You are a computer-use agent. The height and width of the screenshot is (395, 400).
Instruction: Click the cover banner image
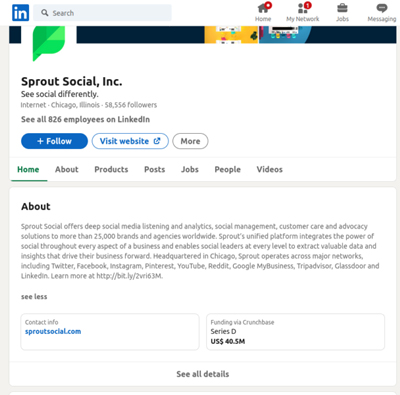pyautogui.click(x=236, y=35)
